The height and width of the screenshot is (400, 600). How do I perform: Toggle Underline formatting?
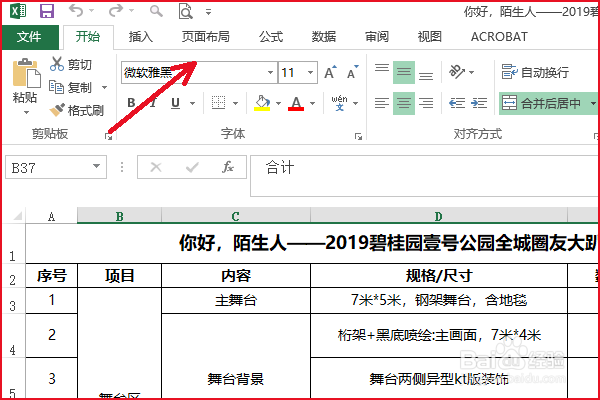click(175, 103)
